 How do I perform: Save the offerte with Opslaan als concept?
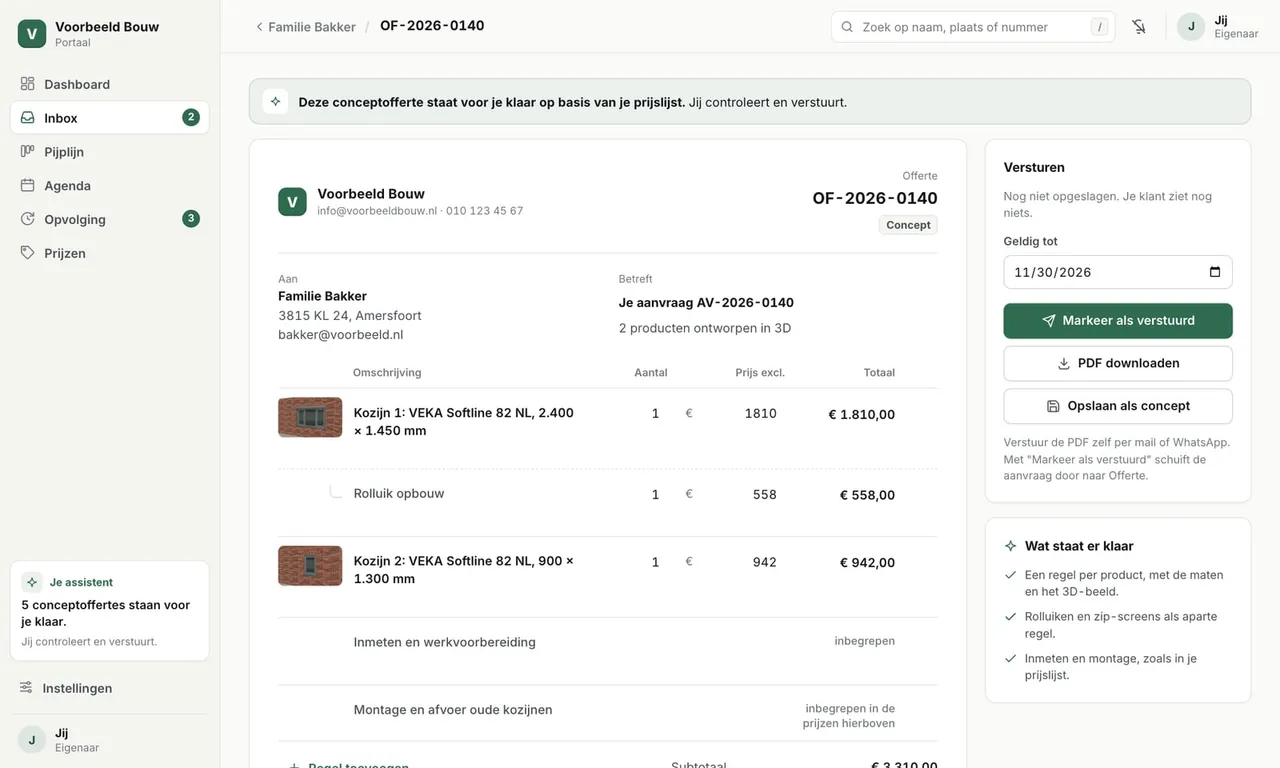[1118, 406]
